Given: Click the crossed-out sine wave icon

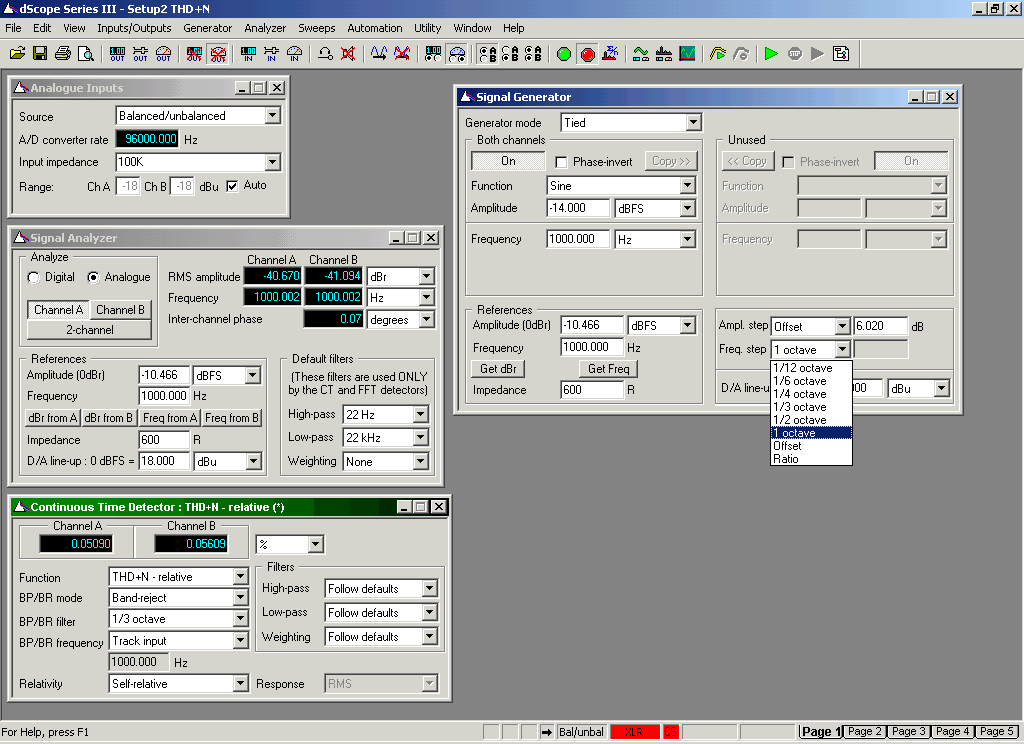Looking at the screenshot, I should [402, 54].
